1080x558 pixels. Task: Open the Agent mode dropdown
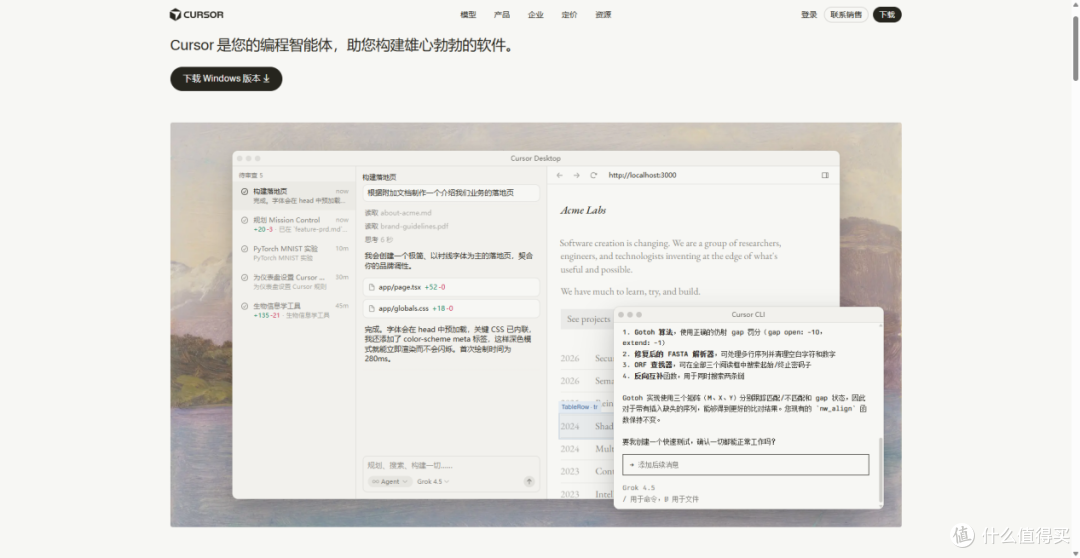390,482
